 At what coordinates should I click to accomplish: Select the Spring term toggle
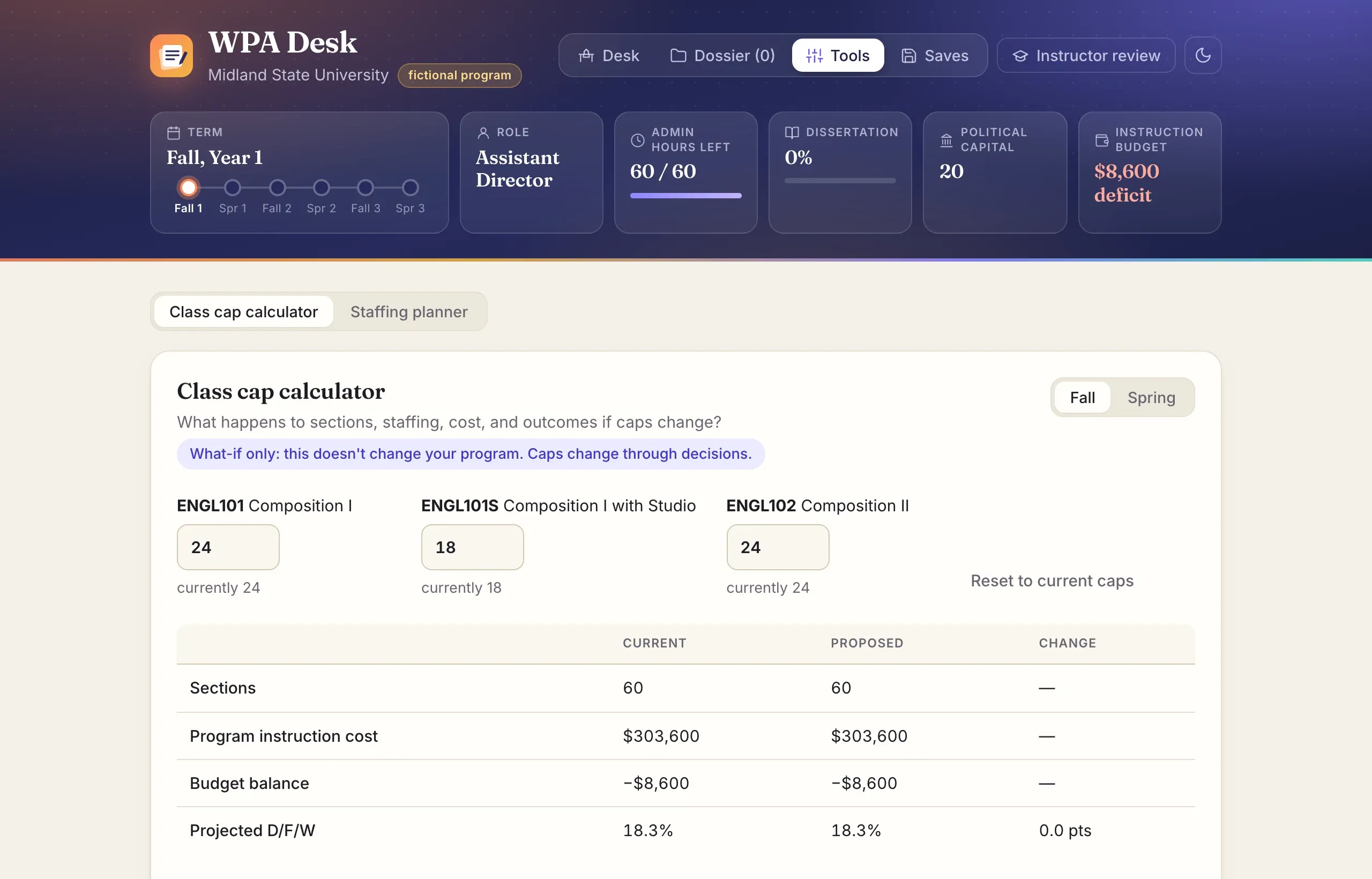[1151, 397]
